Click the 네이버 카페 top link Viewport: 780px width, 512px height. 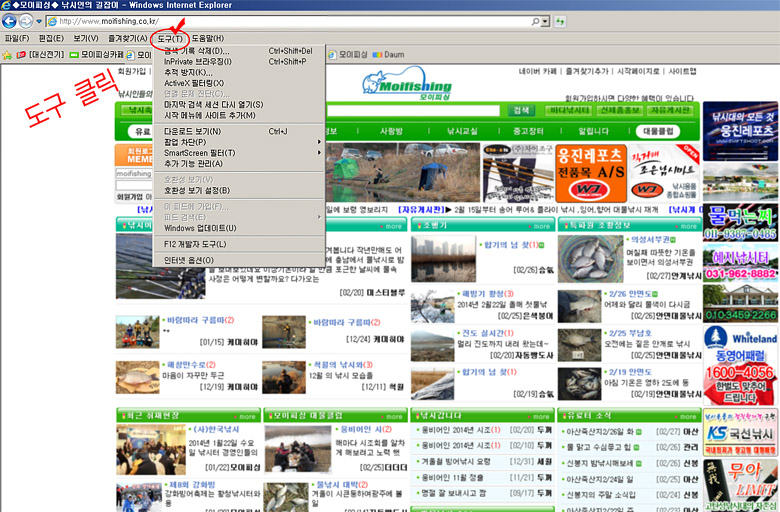coord(537,72)
